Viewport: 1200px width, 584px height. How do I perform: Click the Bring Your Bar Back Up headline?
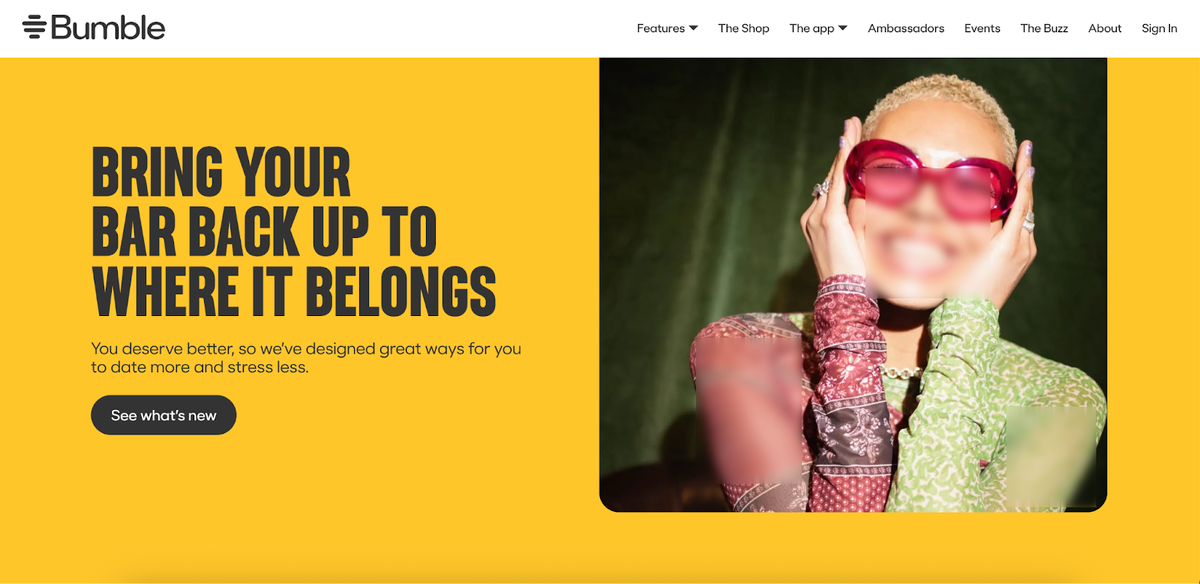294,231
